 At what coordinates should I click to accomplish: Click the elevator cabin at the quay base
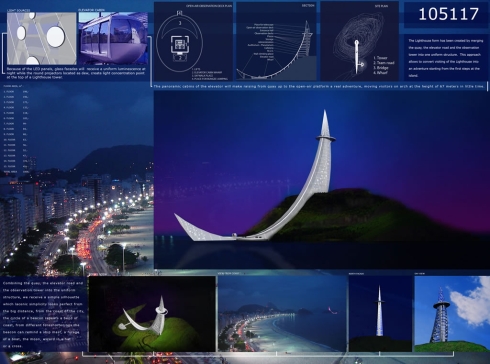pyautogui.click(x=235, y=235)
